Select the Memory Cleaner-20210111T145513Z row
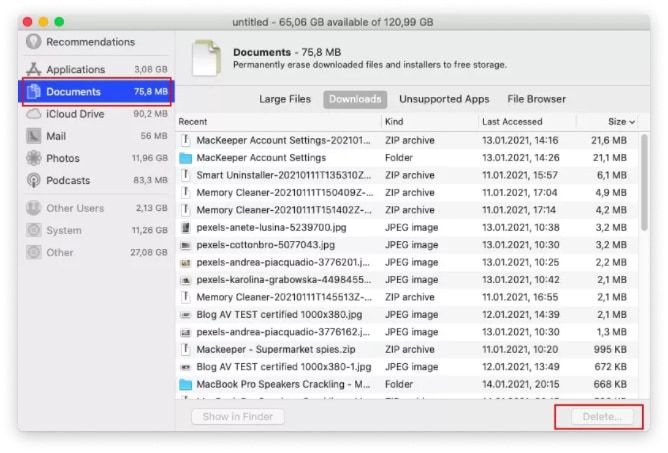Viewport: 668px width, 453px height. (x=407, y=297)
